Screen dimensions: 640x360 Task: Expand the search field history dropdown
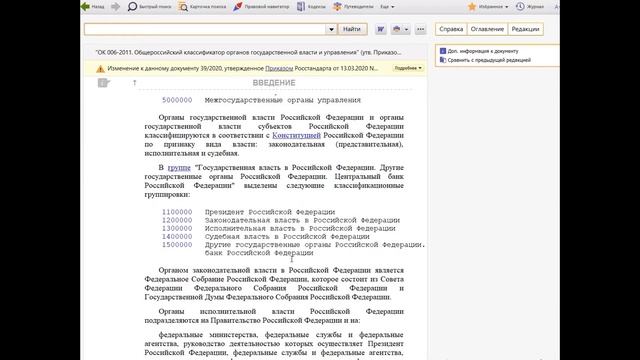tap(331, 29)
